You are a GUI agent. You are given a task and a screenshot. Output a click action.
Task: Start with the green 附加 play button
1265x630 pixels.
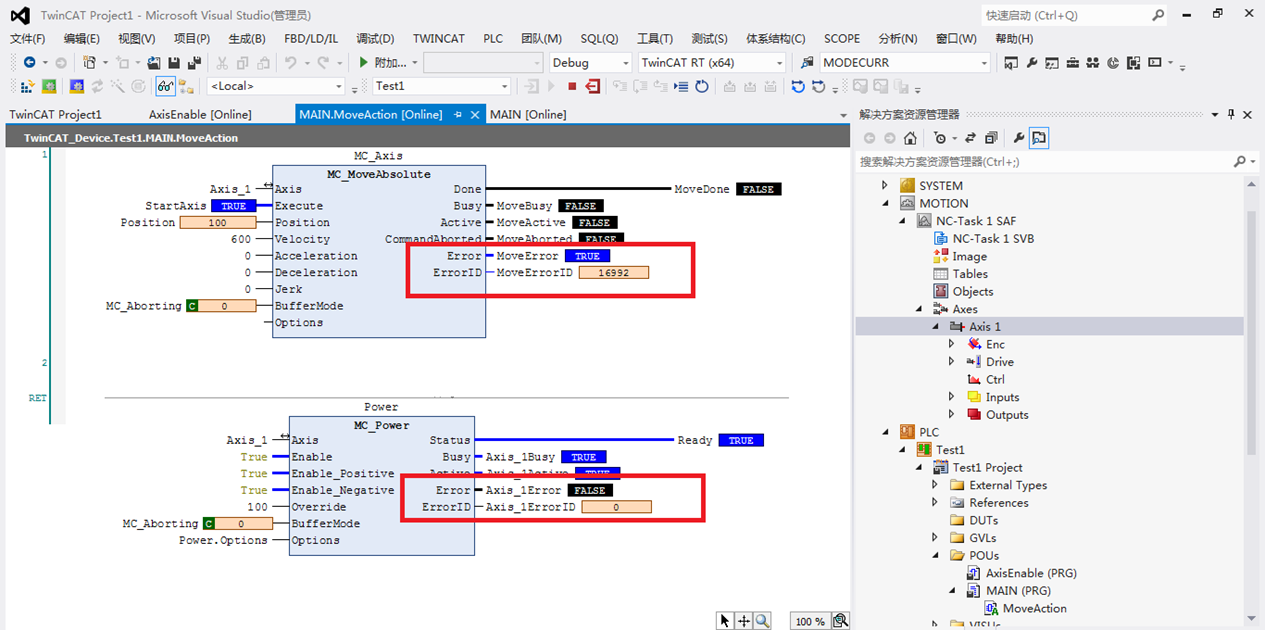click(364, 62)
